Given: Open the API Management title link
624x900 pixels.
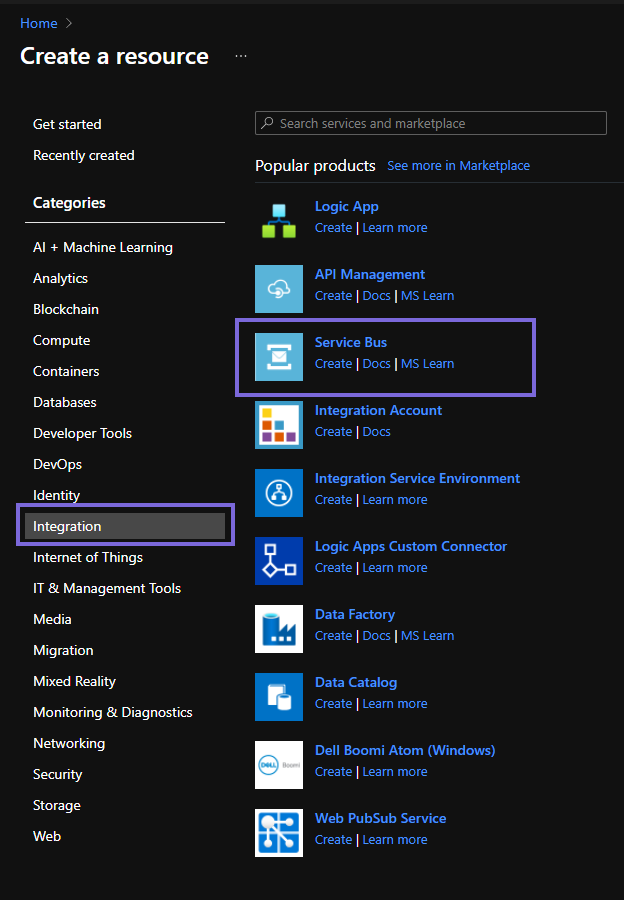Looking at the screenshot, I should pyautogui.click(x=370, y=274).
